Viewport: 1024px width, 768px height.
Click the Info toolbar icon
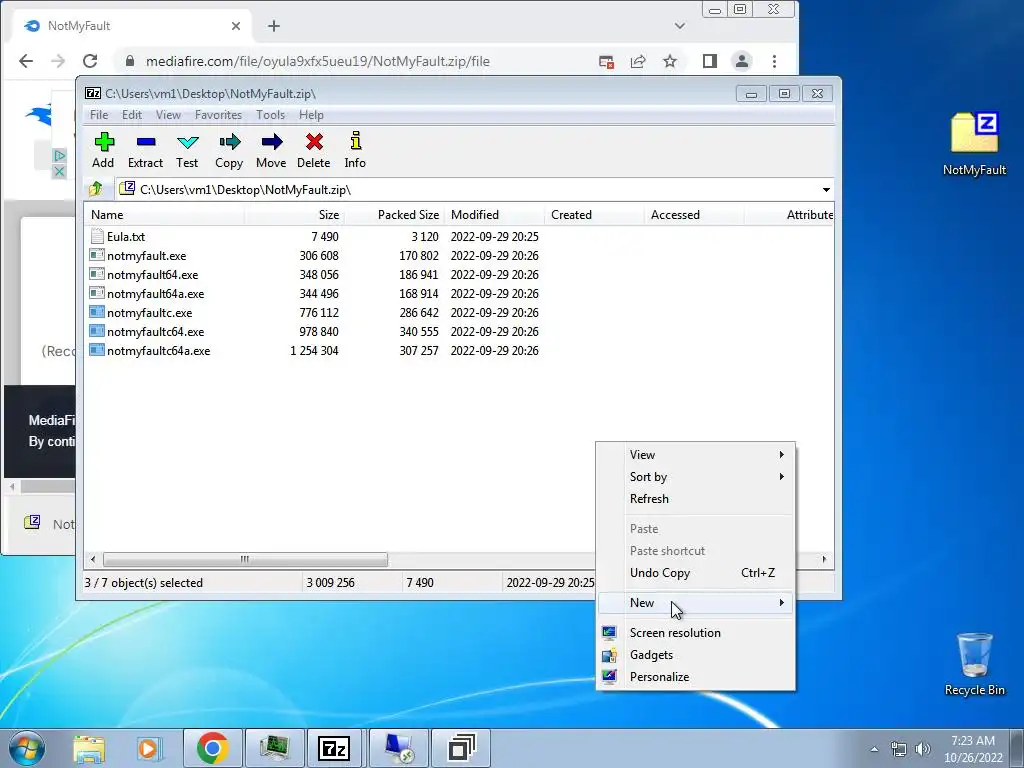[x=355, y=141]
